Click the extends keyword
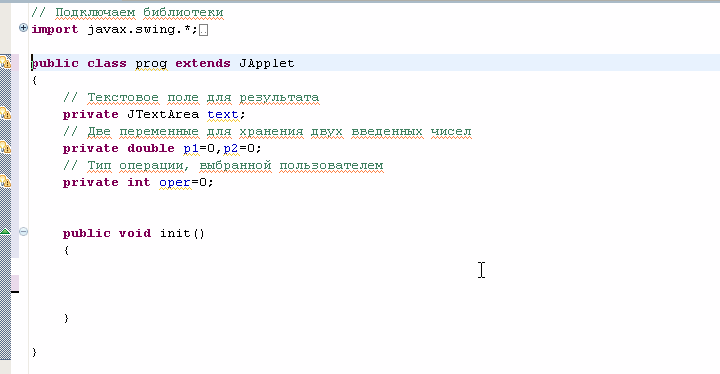Viewport: 720px width, 374px height. 202,63
